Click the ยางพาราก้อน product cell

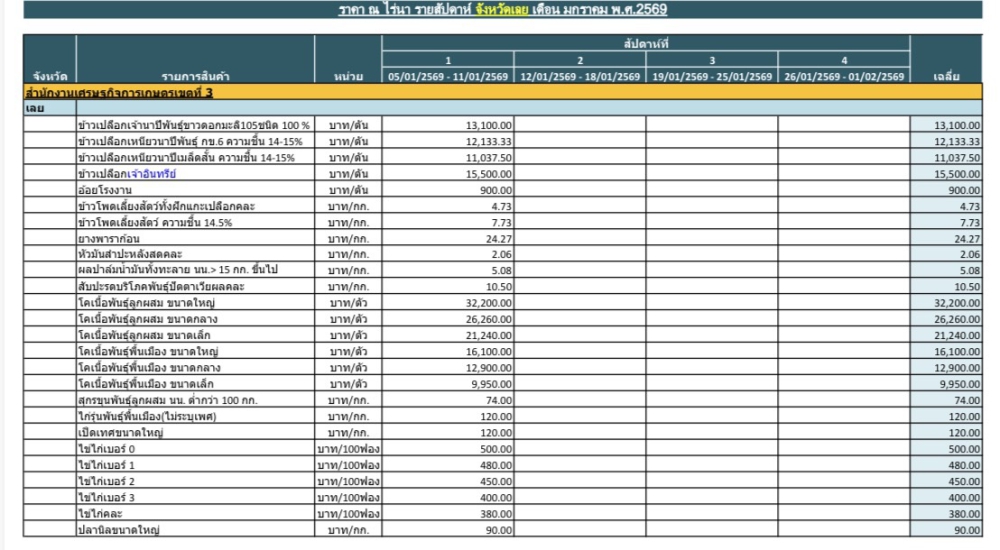195,238
